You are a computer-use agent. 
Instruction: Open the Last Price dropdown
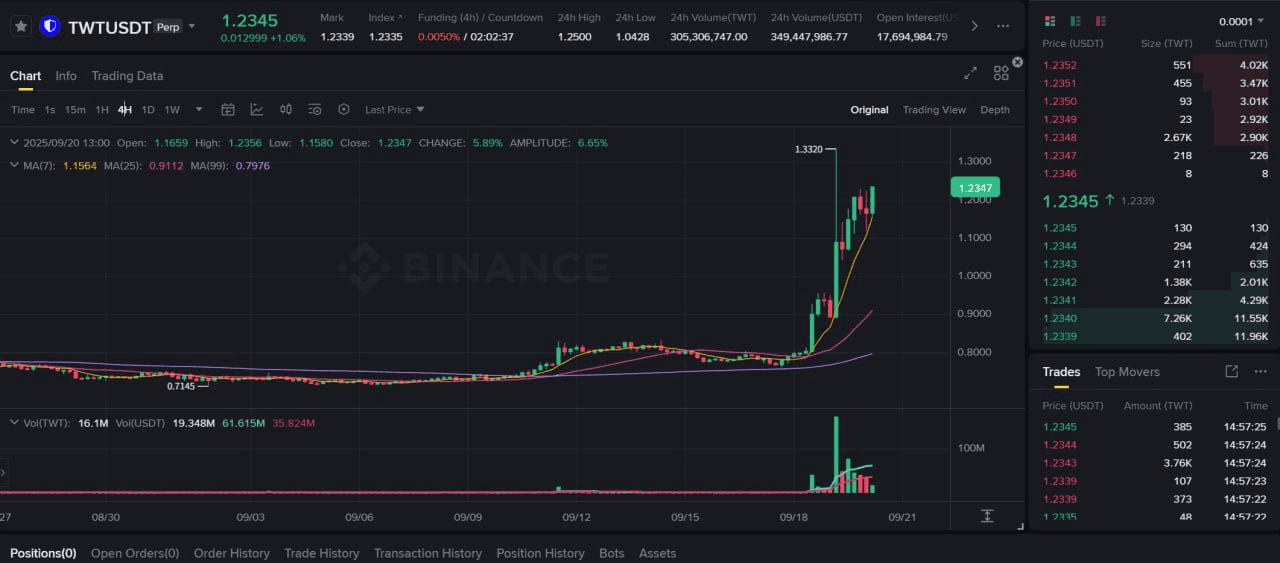pyautogui.click(x=394, y=110)
